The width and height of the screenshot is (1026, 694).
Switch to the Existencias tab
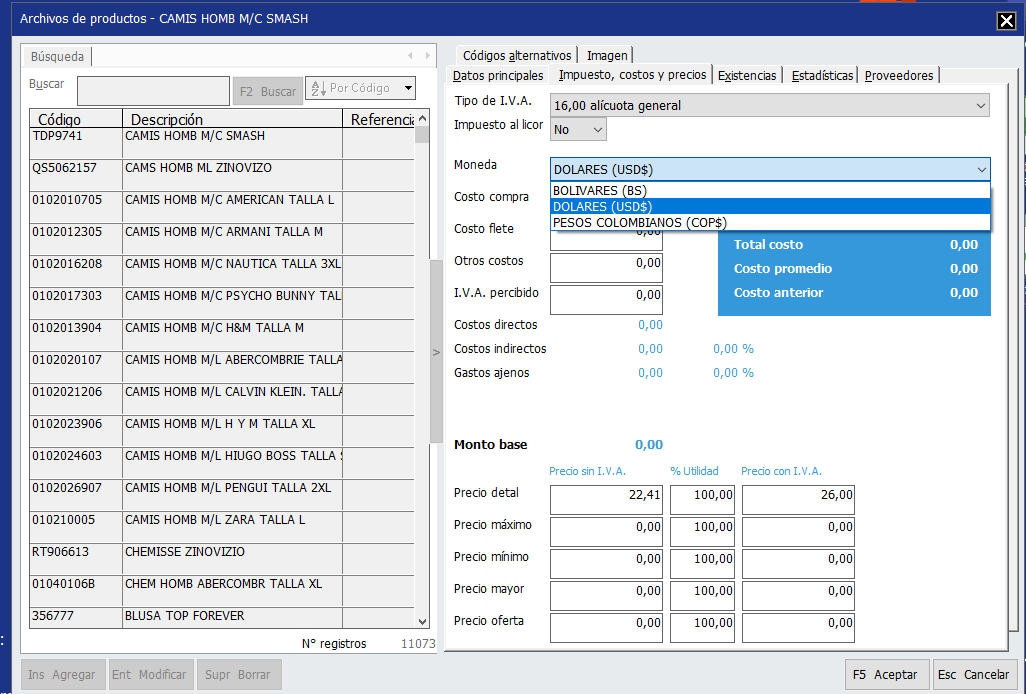(x=747, y=75)
